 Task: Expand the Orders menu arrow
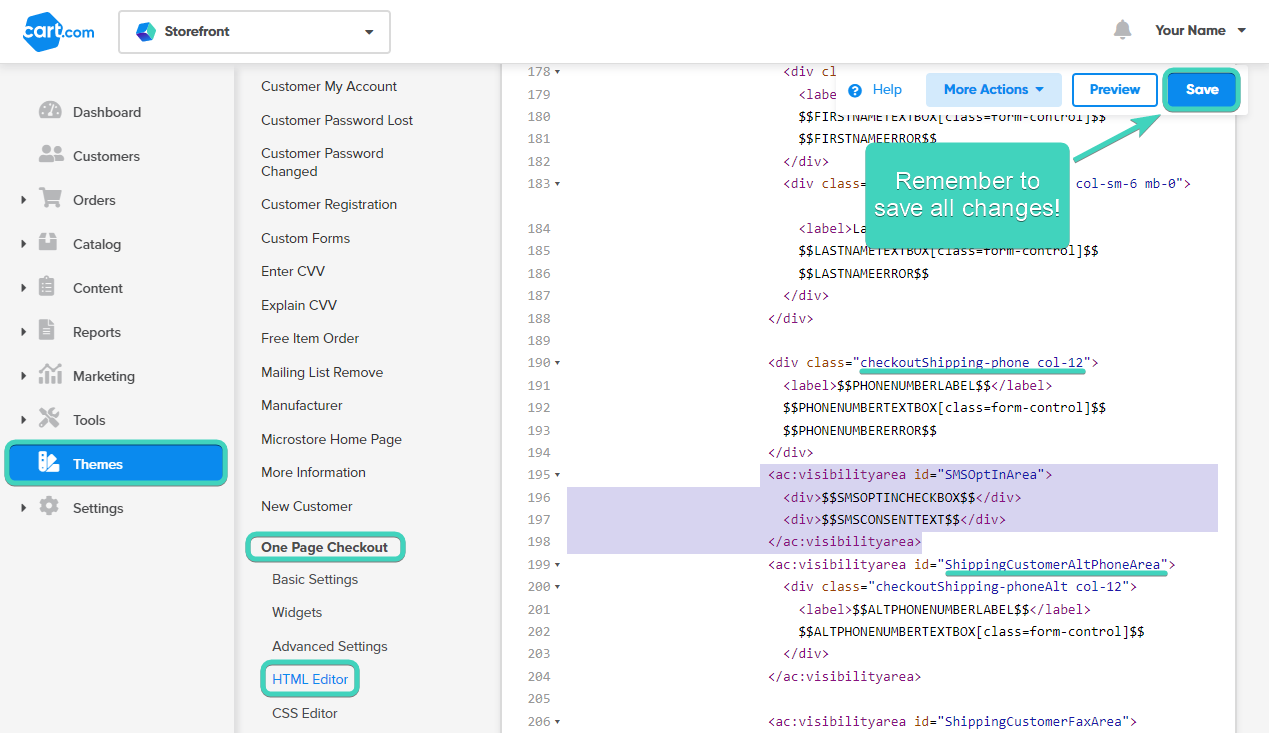pos(23,200)
